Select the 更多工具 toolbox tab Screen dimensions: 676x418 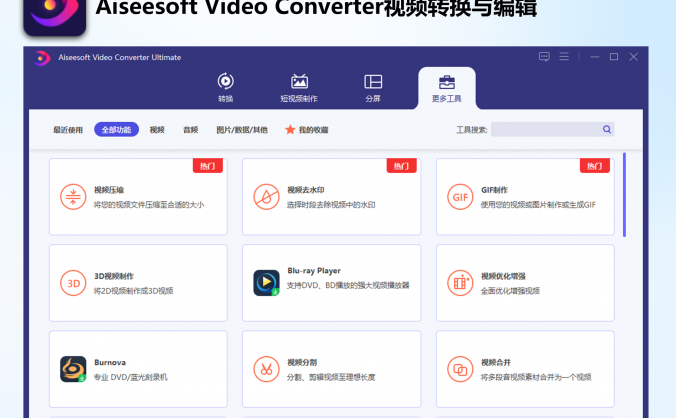[x=447, y=88]
